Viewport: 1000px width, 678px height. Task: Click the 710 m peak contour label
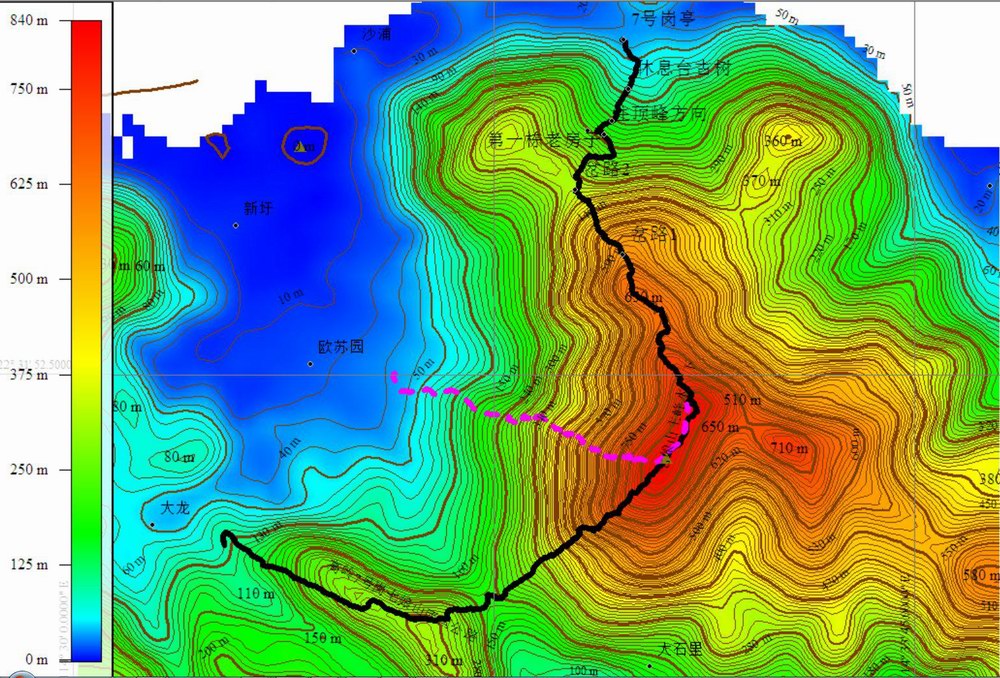789,448
